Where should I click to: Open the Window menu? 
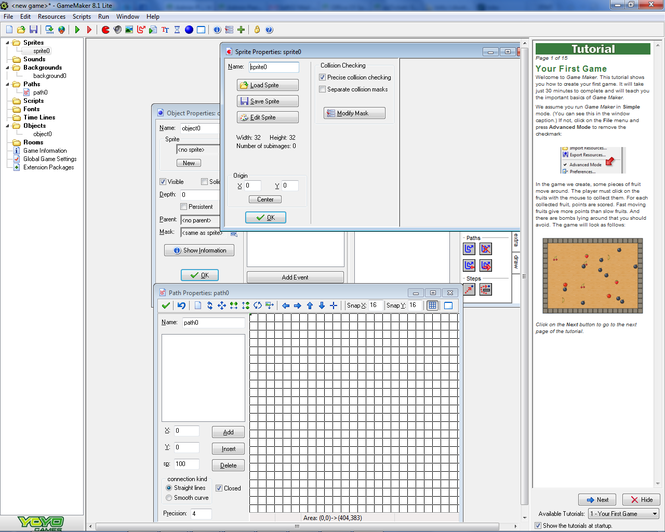[x=128, y=17]
